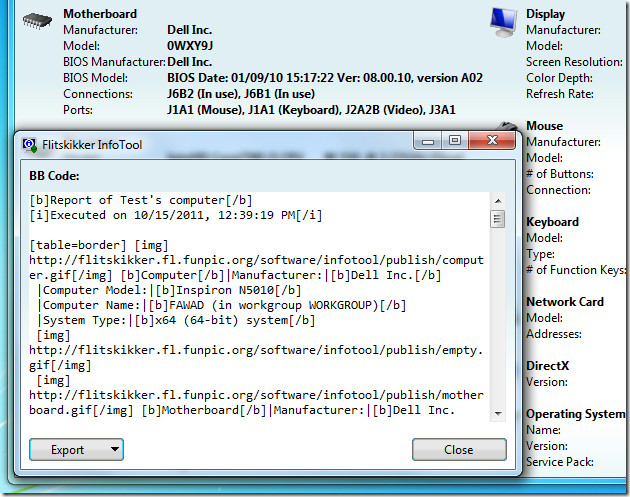Click the Mouse heading
The width and height of the screenshot is (630, 497).
coord(544,126)
